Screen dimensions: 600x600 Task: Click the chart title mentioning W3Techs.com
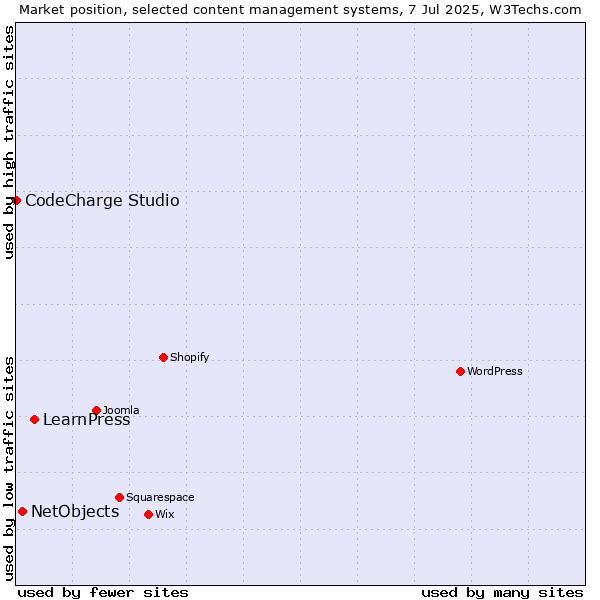point(300,10)
